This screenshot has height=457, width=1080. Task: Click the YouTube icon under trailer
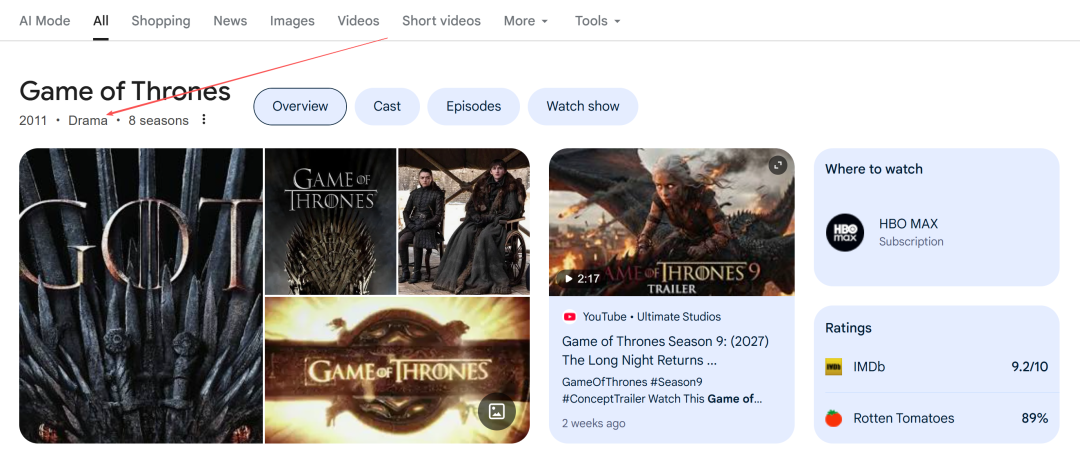tap(570, 317)
